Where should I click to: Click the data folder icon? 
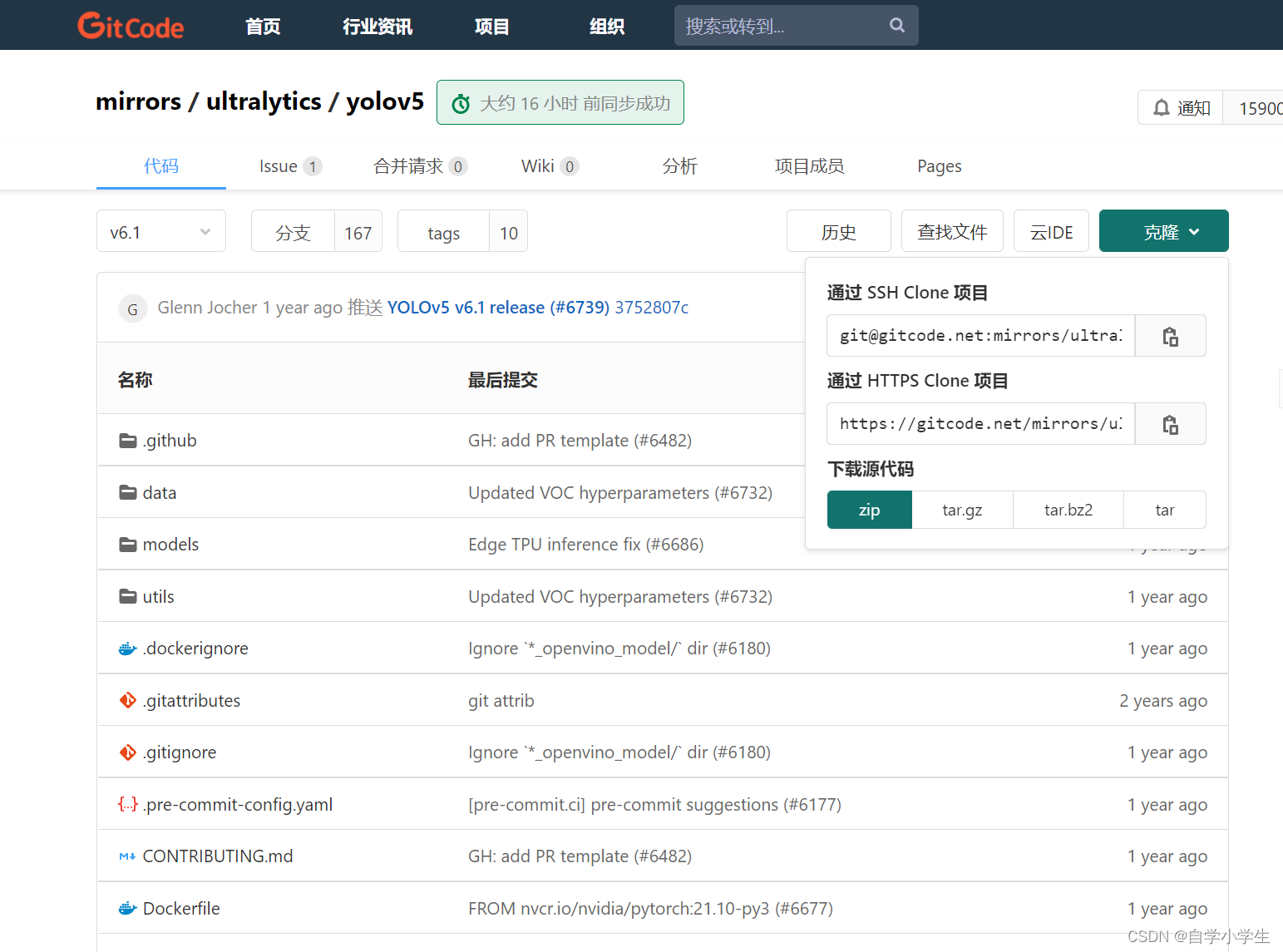coord(128,493)
